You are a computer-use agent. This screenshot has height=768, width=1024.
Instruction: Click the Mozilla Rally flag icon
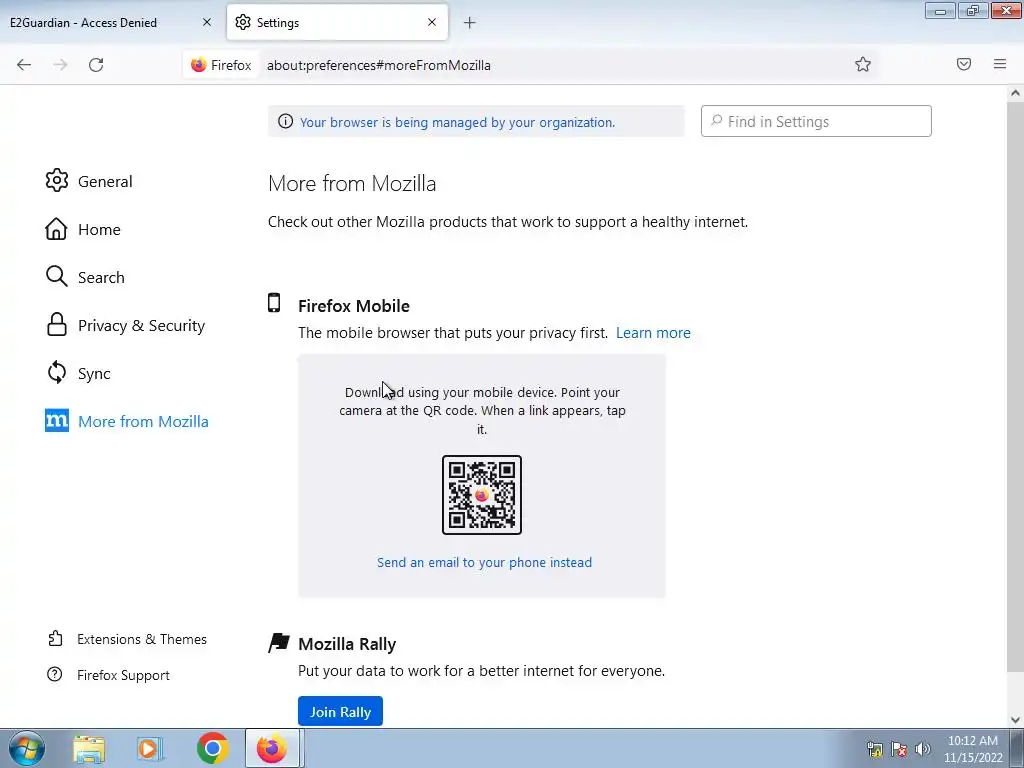click(279, 643)
